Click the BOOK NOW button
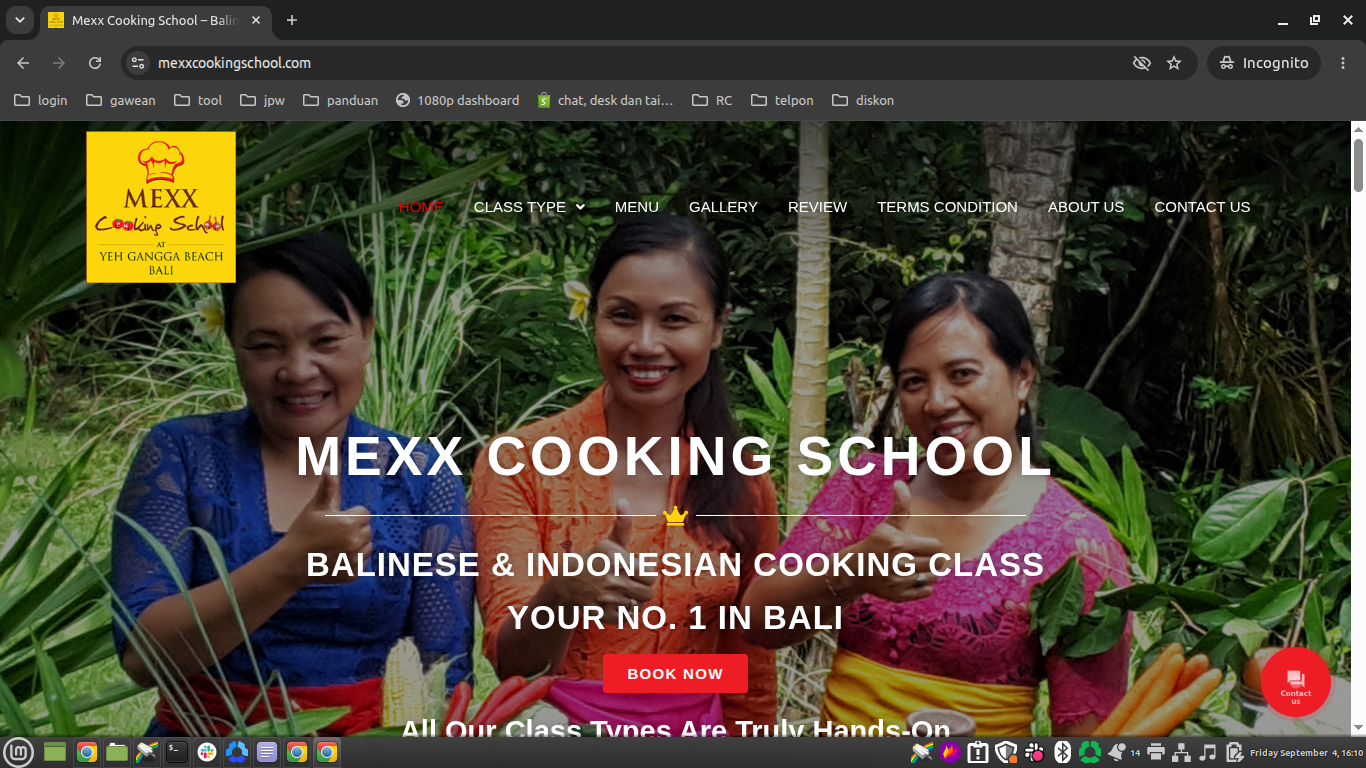Image resolution: width=1366 pixels, height=768 pixels. [675, 674]
